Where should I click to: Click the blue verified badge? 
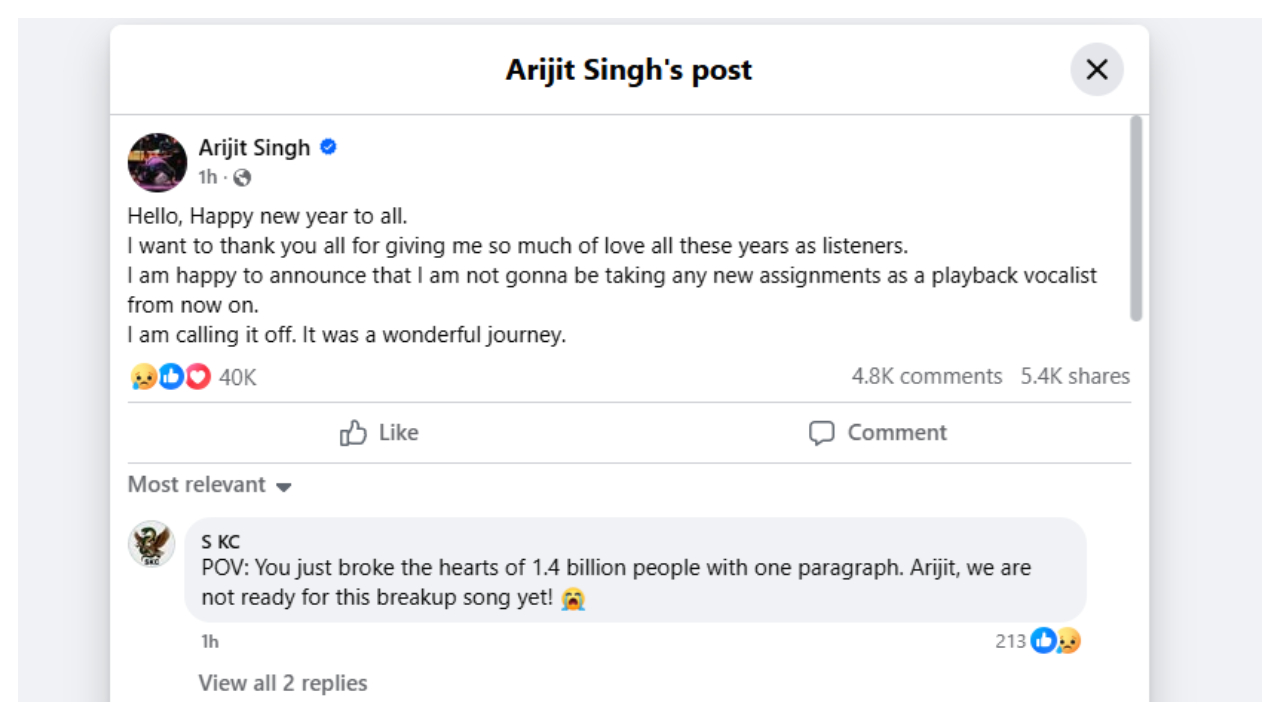tap(328, 147)
